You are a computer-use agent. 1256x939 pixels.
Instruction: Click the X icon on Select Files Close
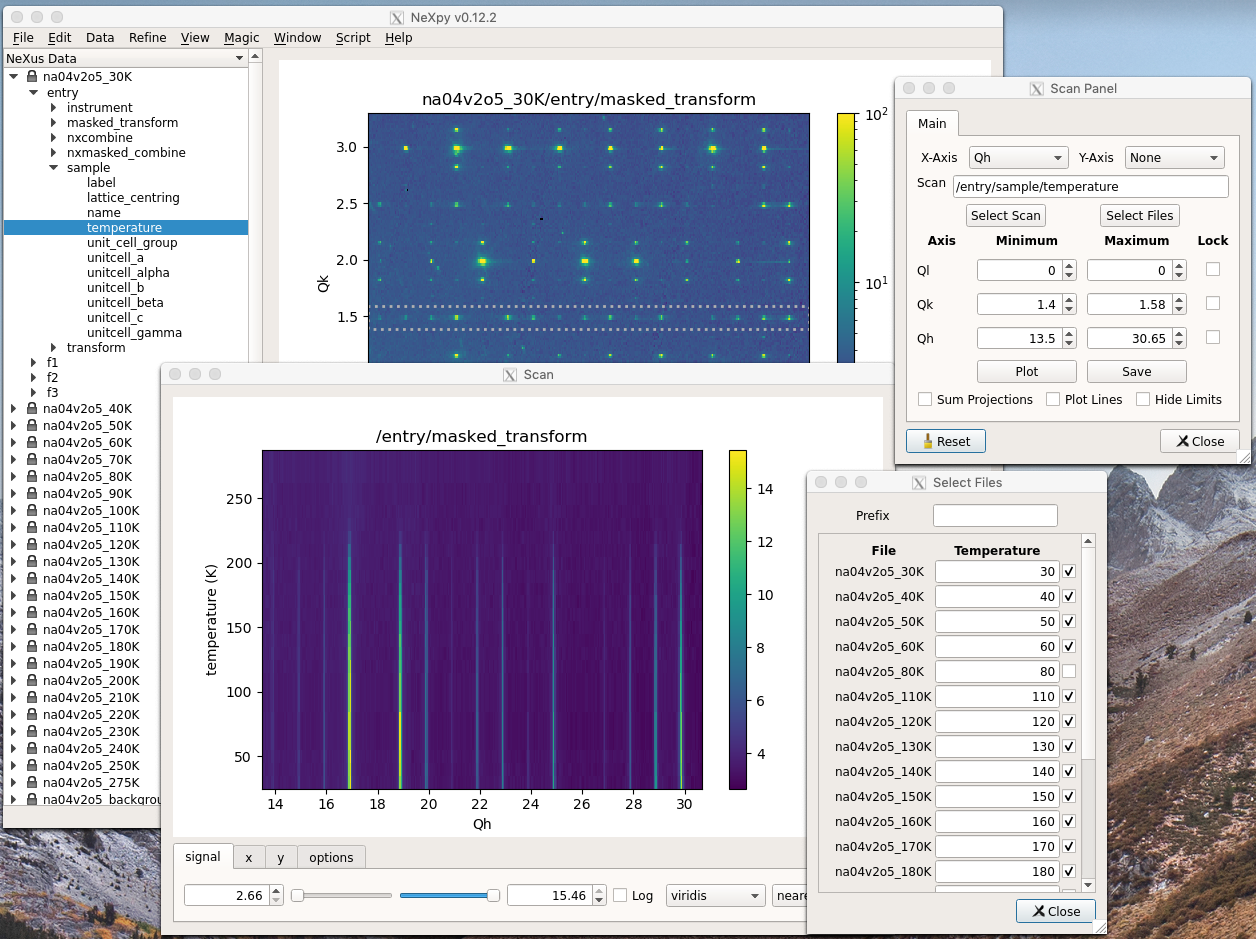1039,911
